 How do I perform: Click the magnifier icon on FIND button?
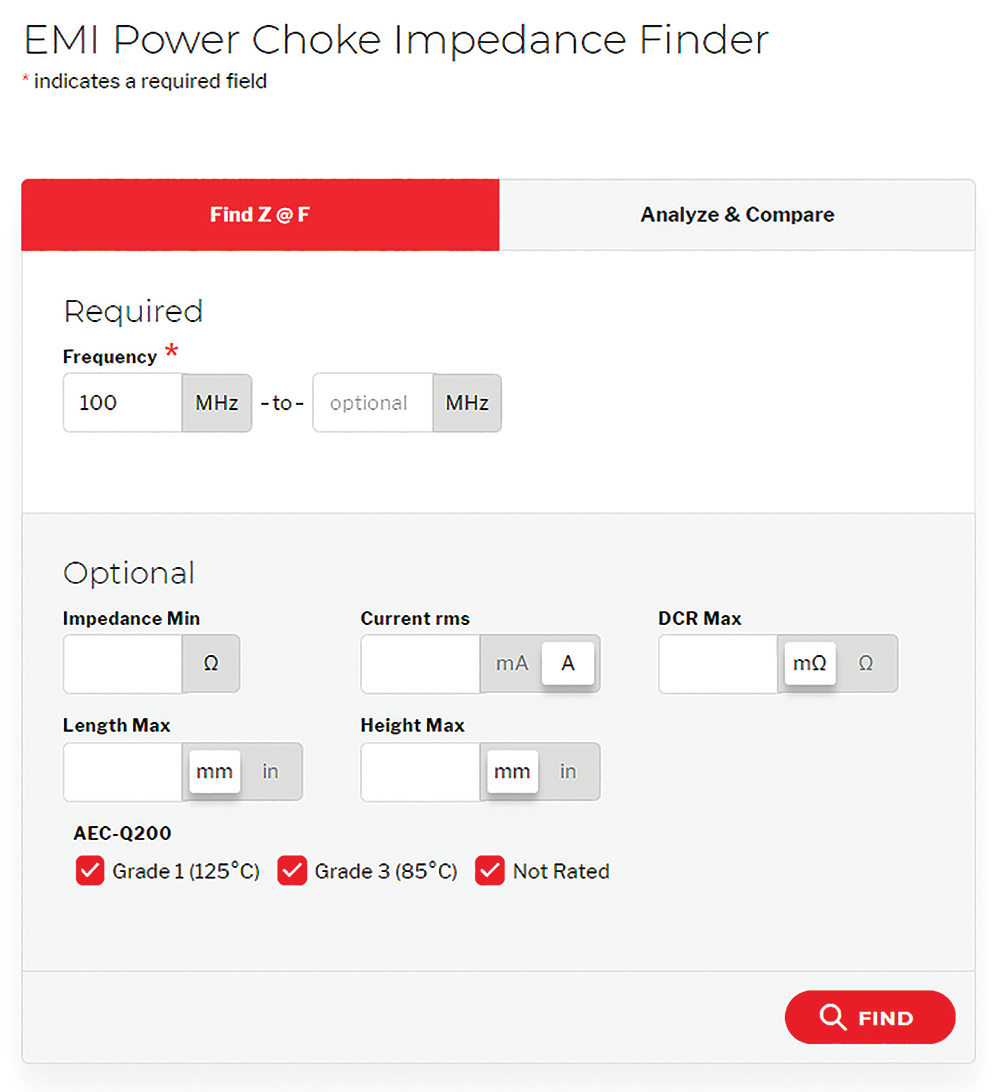[832, 1017]
